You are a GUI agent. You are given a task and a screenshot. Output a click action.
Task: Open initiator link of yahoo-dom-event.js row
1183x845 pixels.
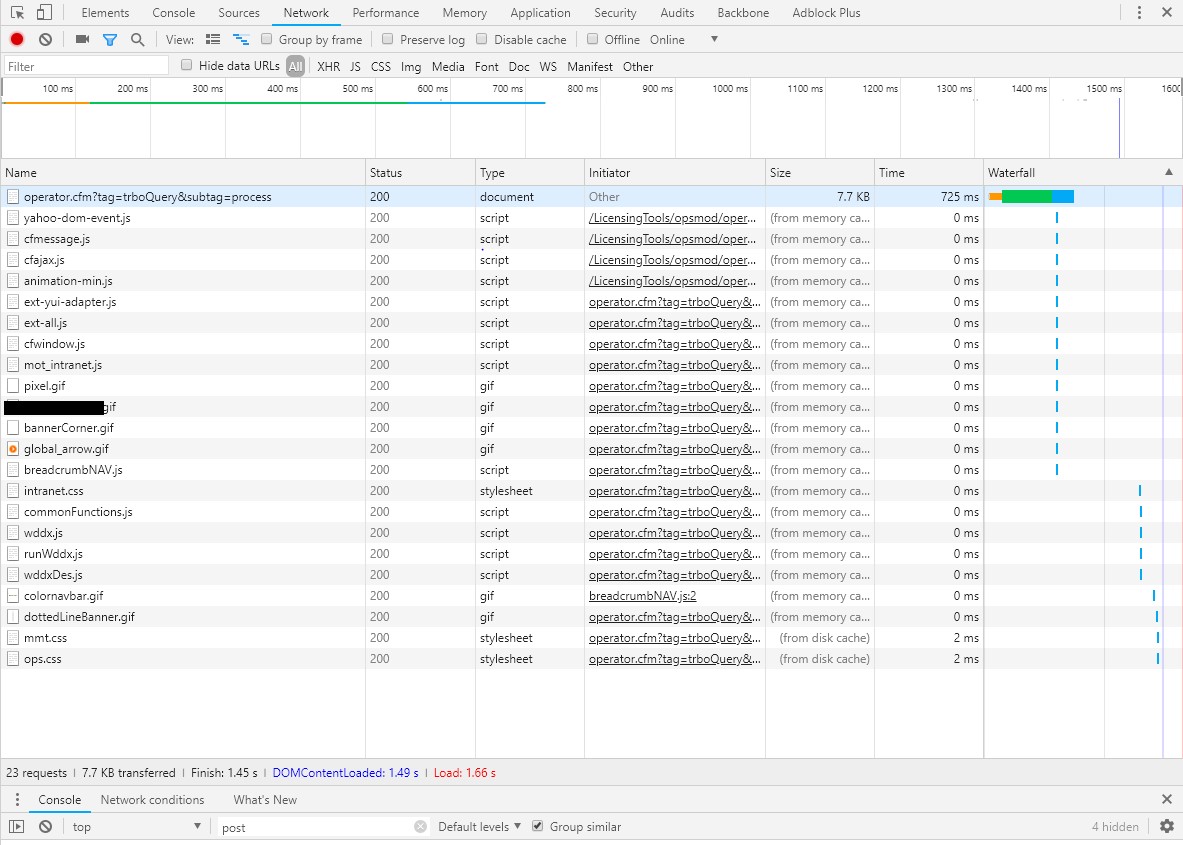click(672, 218)
